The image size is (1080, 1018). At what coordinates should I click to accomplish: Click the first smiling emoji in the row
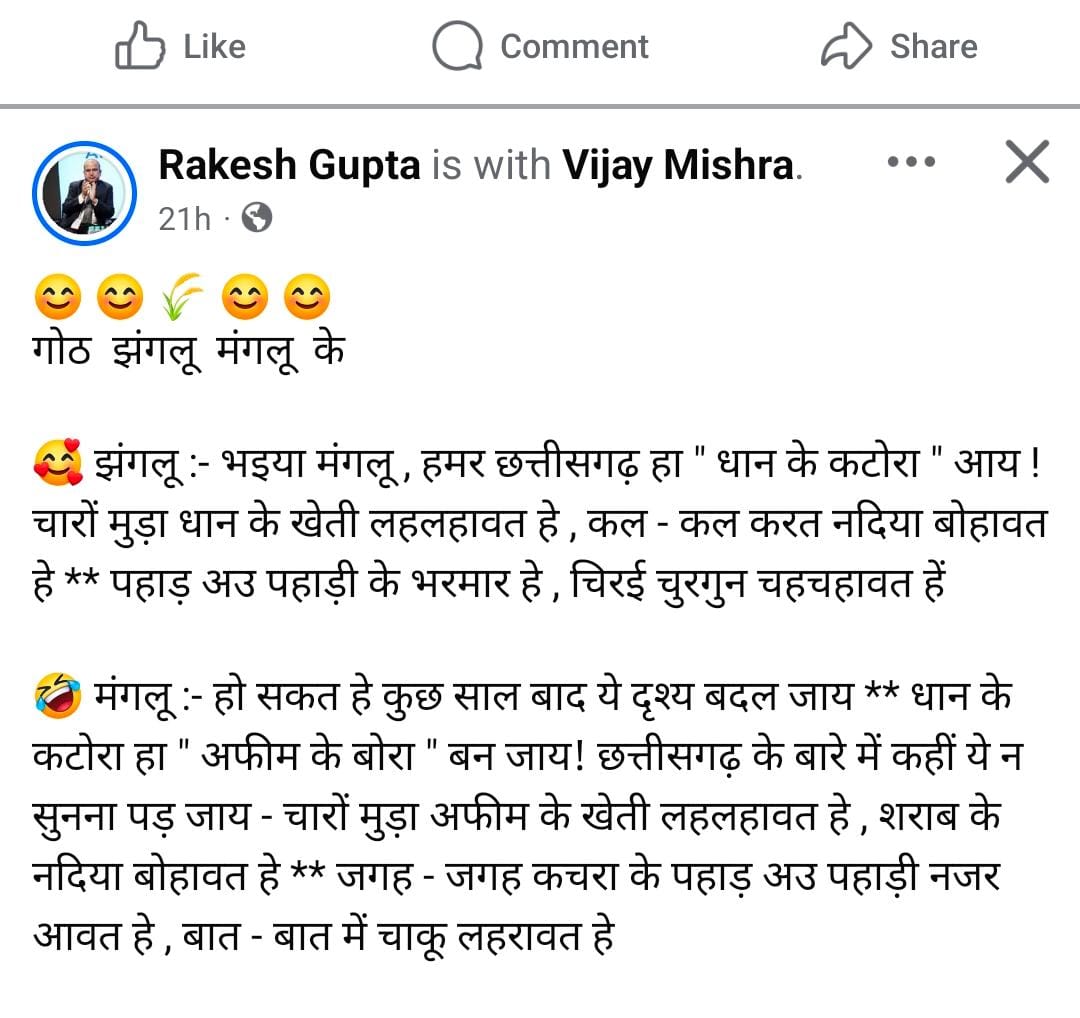(x=57, y=298)
